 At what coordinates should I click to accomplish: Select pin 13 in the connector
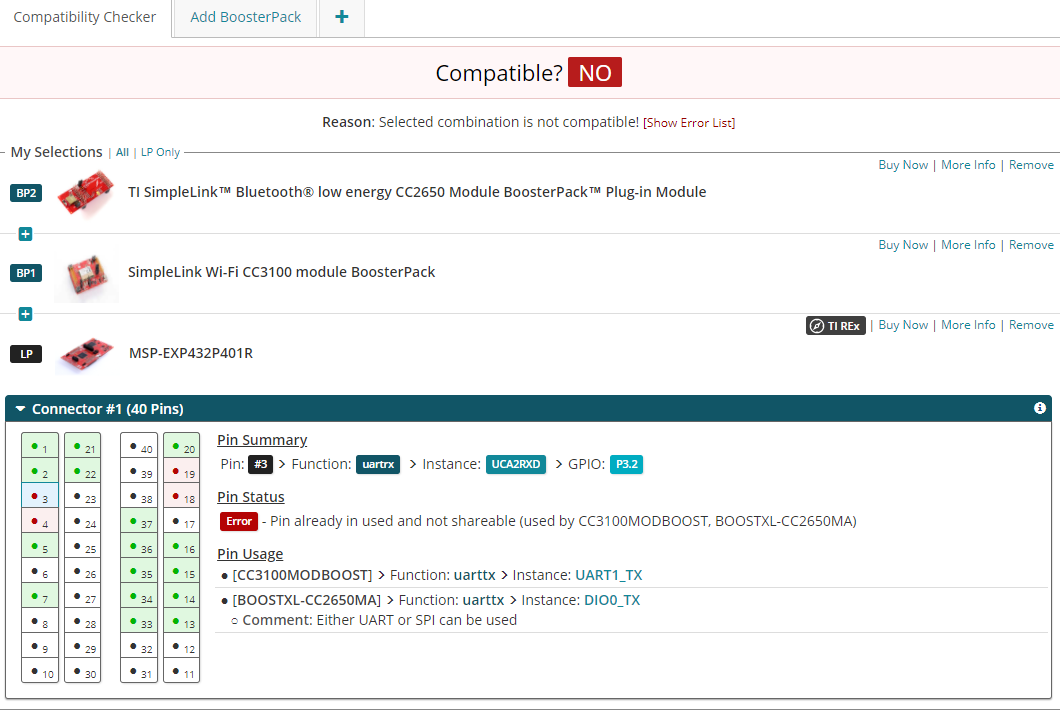point(182,621)
